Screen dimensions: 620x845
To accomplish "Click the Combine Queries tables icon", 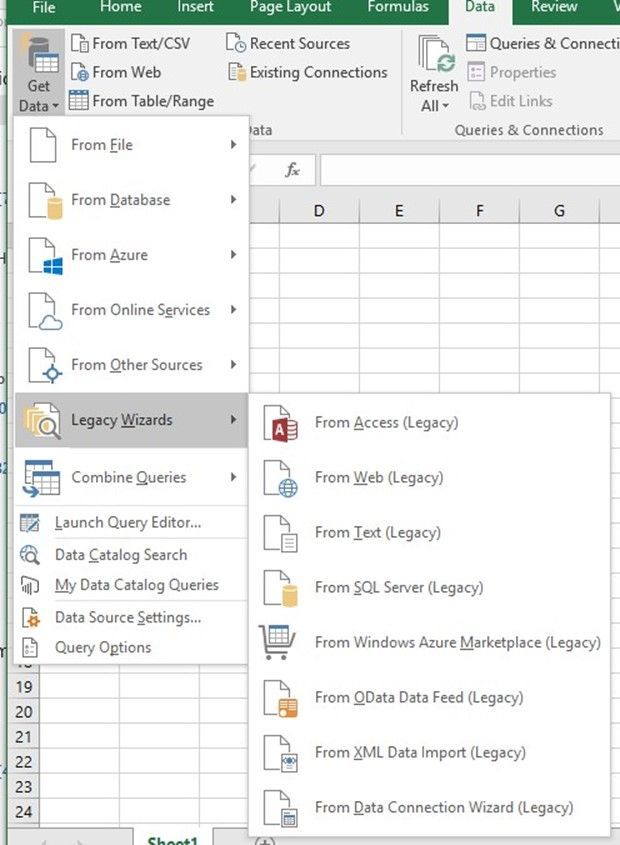I will click(42, 477).
